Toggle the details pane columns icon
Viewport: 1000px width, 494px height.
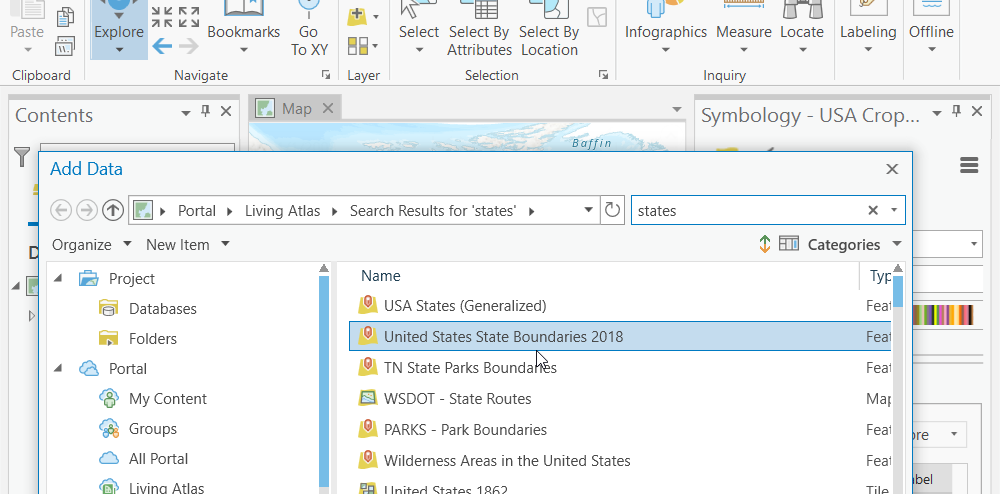[x=789, y=243]
